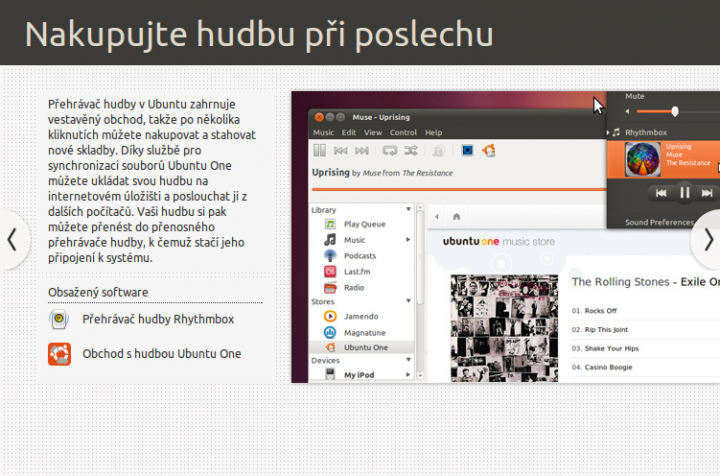The width and height of the screenshot is (720, 476).
Task: Click the Podcasts icon
Action: click(330, 256)
